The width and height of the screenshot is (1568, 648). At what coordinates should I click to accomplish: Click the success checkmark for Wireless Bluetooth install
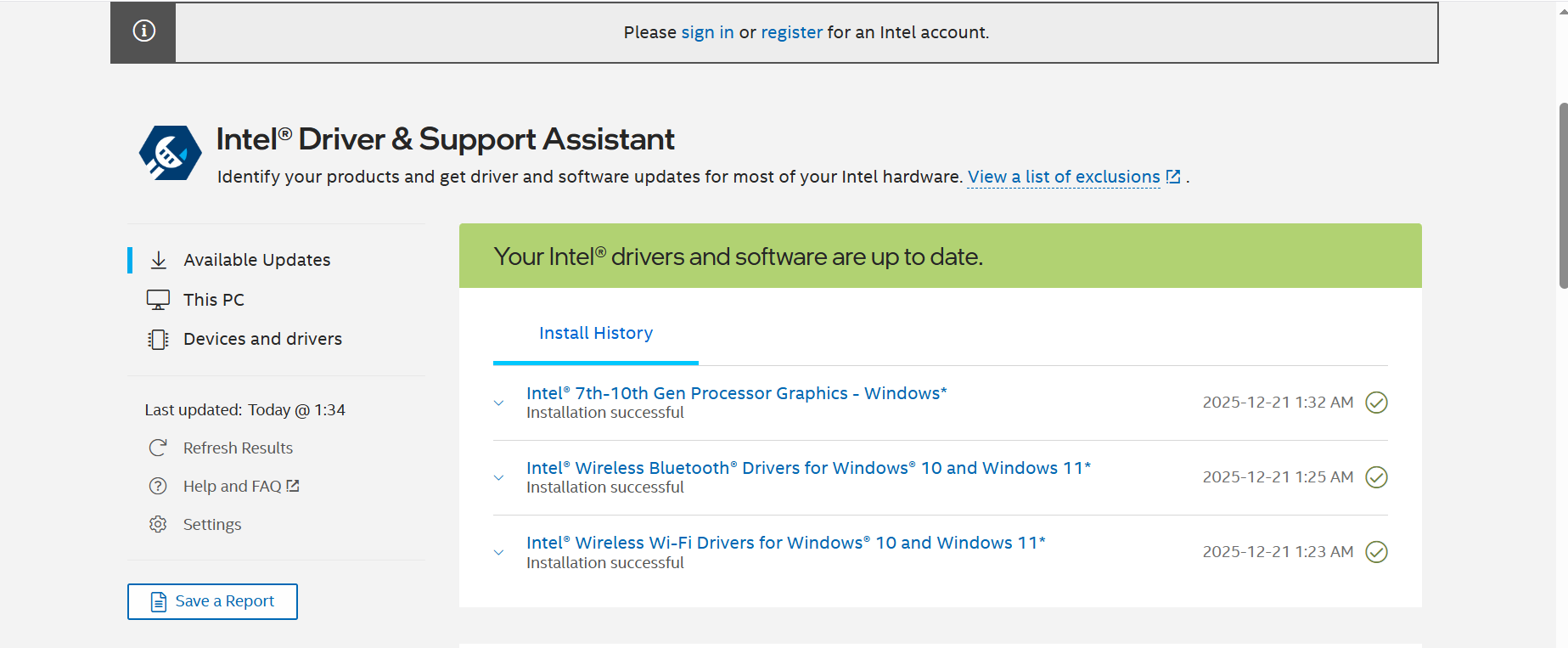click(x=1376, y=477)
